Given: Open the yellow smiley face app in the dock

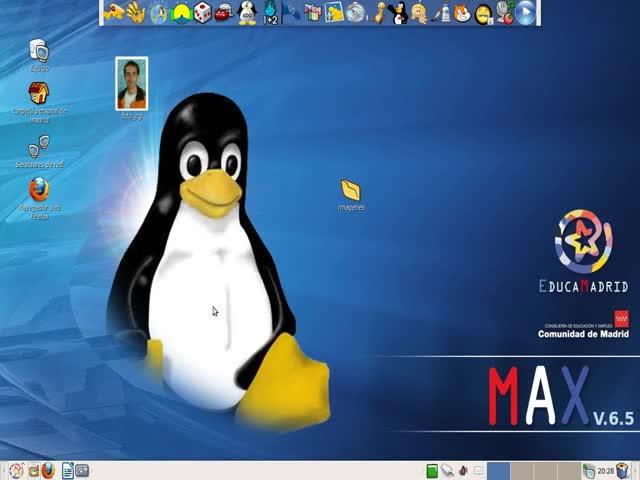Looking at the screenshot, I should (483, 14).
